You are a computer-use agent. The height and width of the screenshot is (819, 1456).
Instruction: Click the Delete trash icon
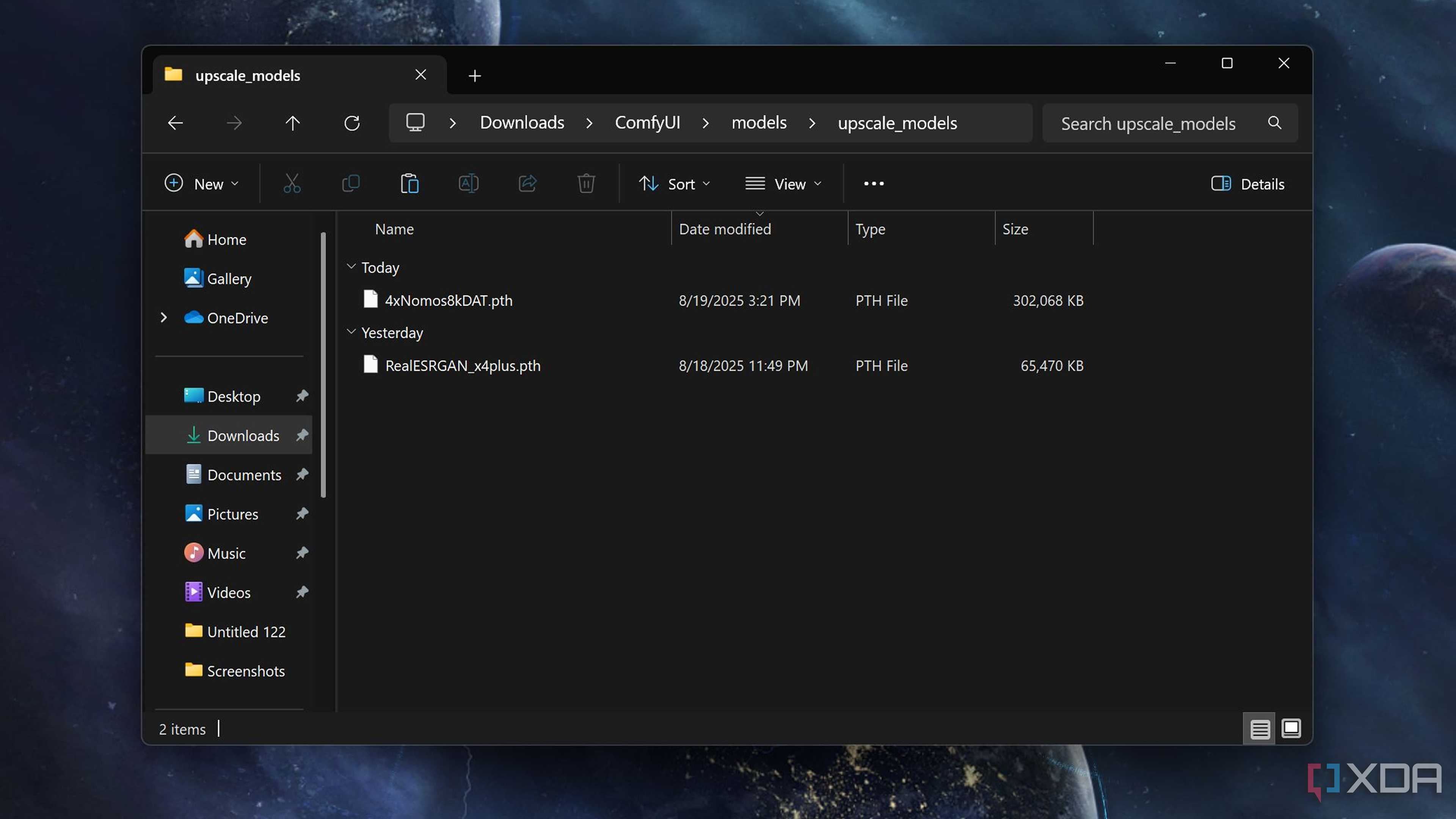pyautogui.click(x=586, y=184)
